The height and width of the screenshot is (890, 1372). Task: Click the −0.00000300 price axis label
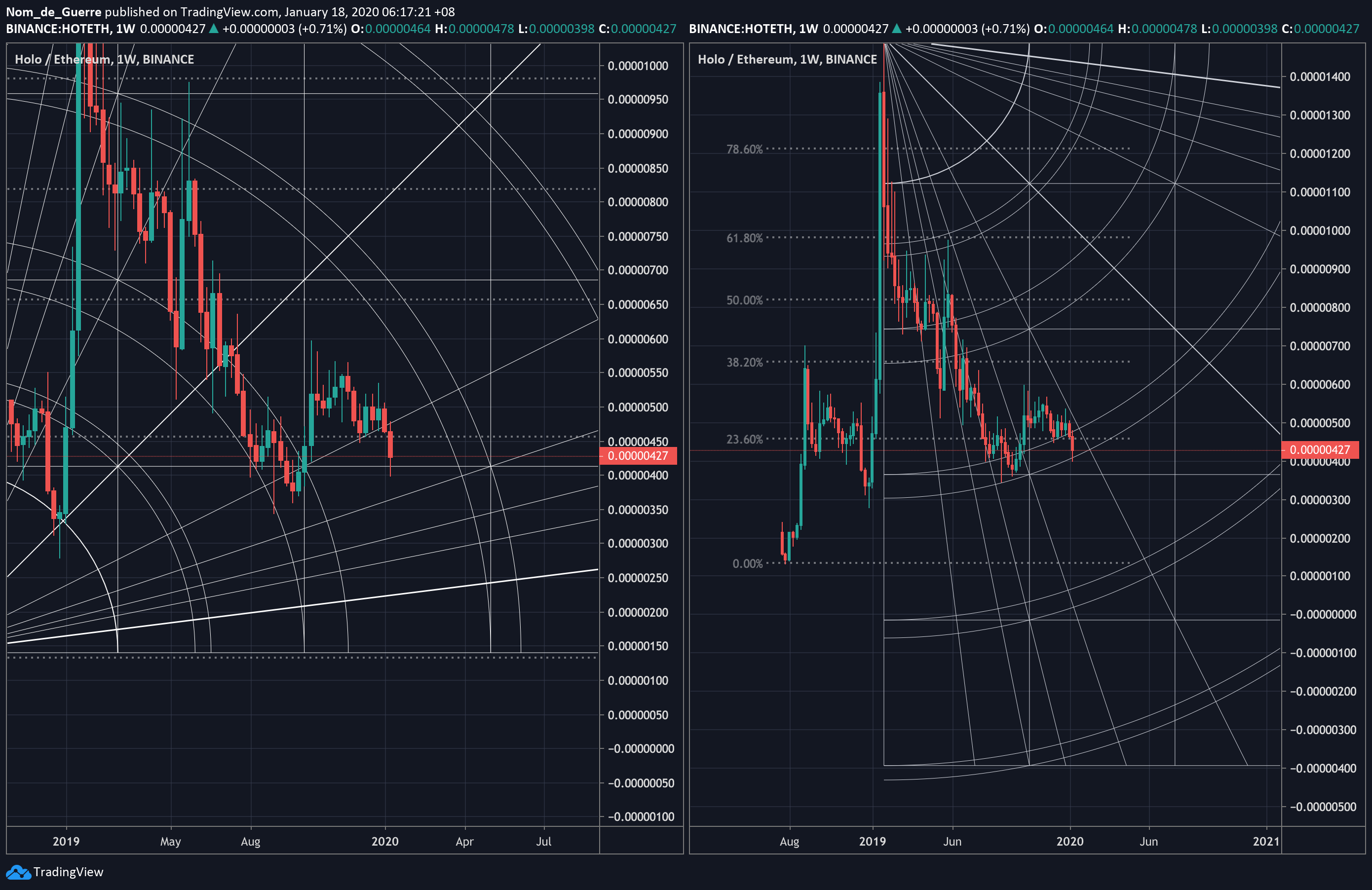tap(1323, 730)
